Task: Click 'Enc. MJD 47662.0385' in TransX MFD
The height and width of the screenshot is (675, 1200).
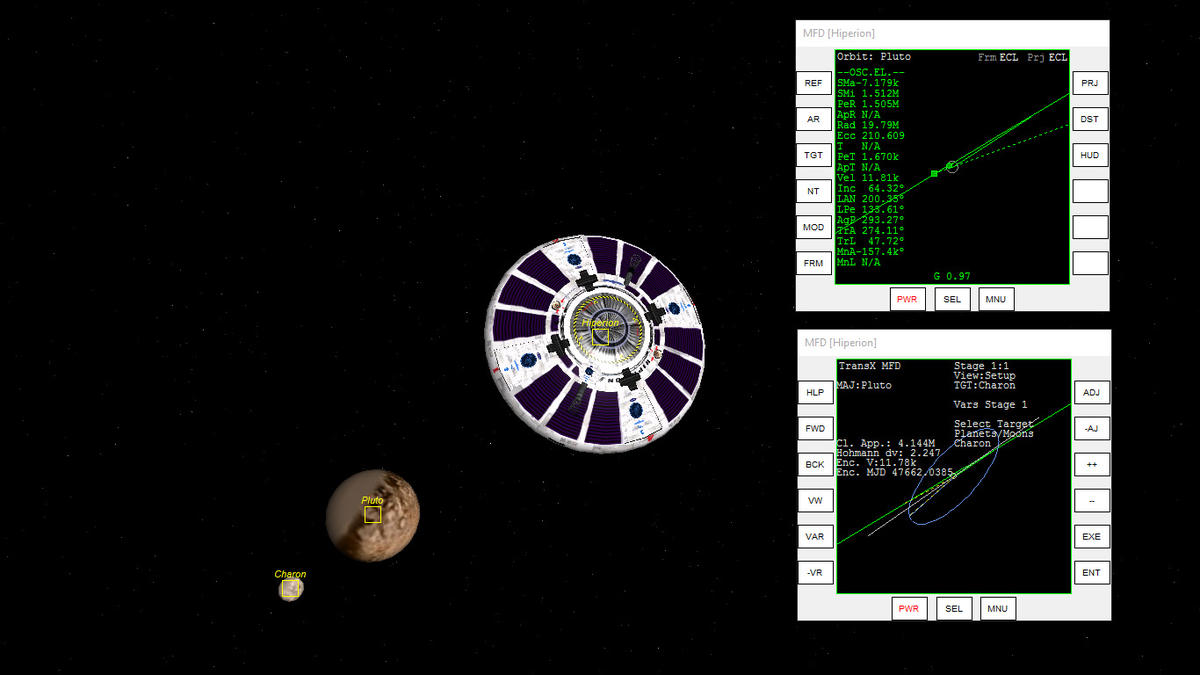Action: pos(895,472)
